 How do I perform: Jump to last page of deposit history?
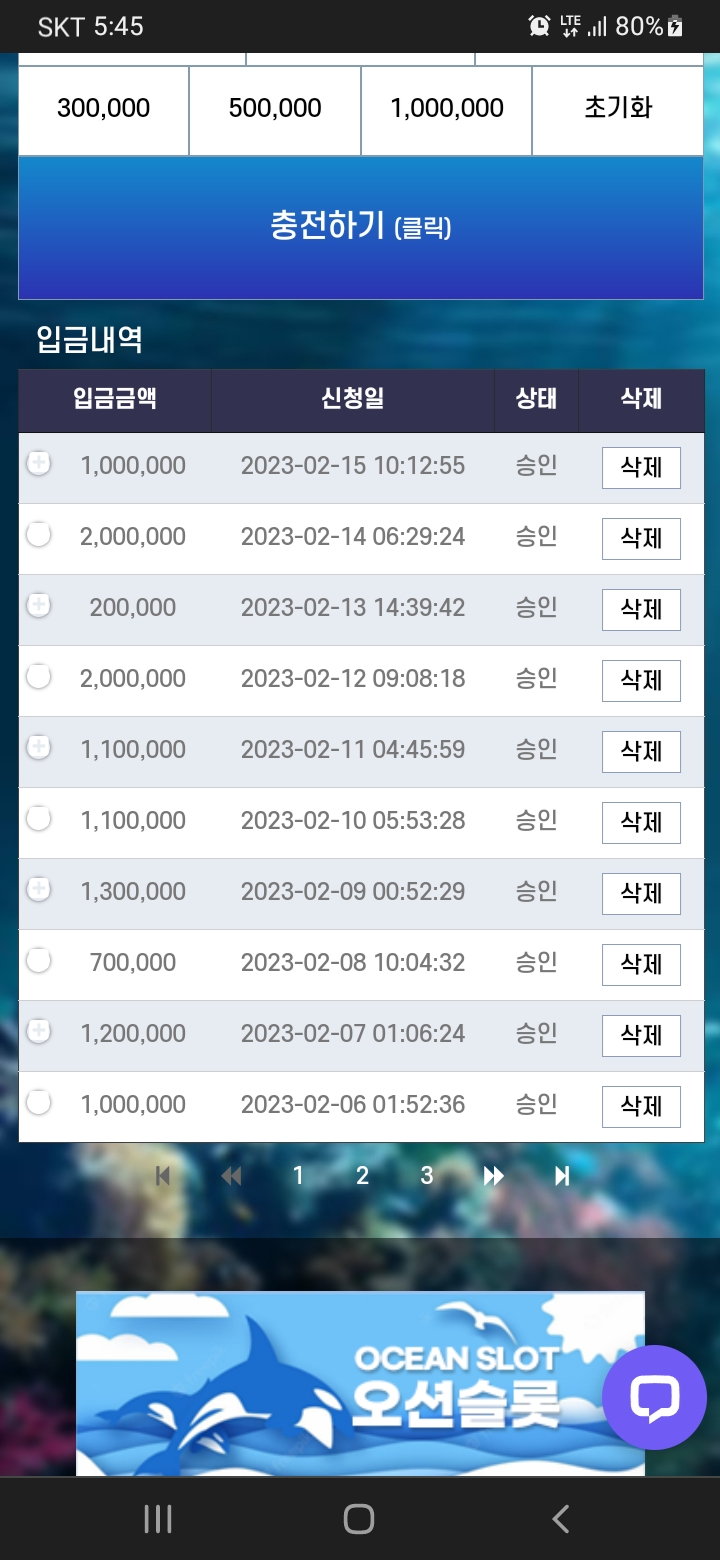[x=562, y=1176]
